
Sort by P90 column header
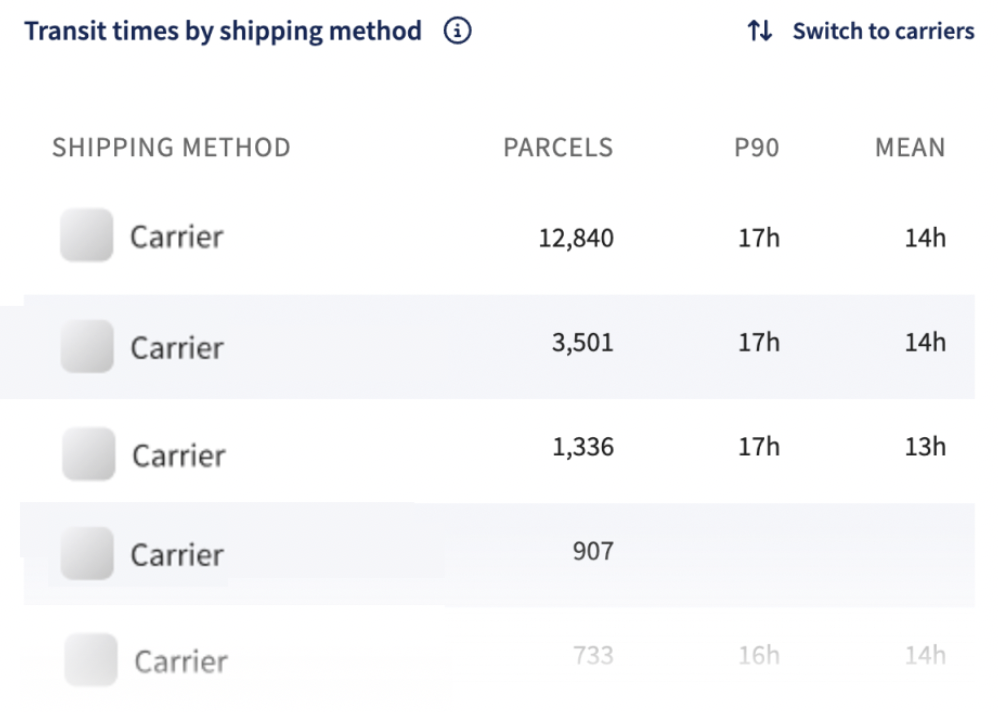click(757, 148)
